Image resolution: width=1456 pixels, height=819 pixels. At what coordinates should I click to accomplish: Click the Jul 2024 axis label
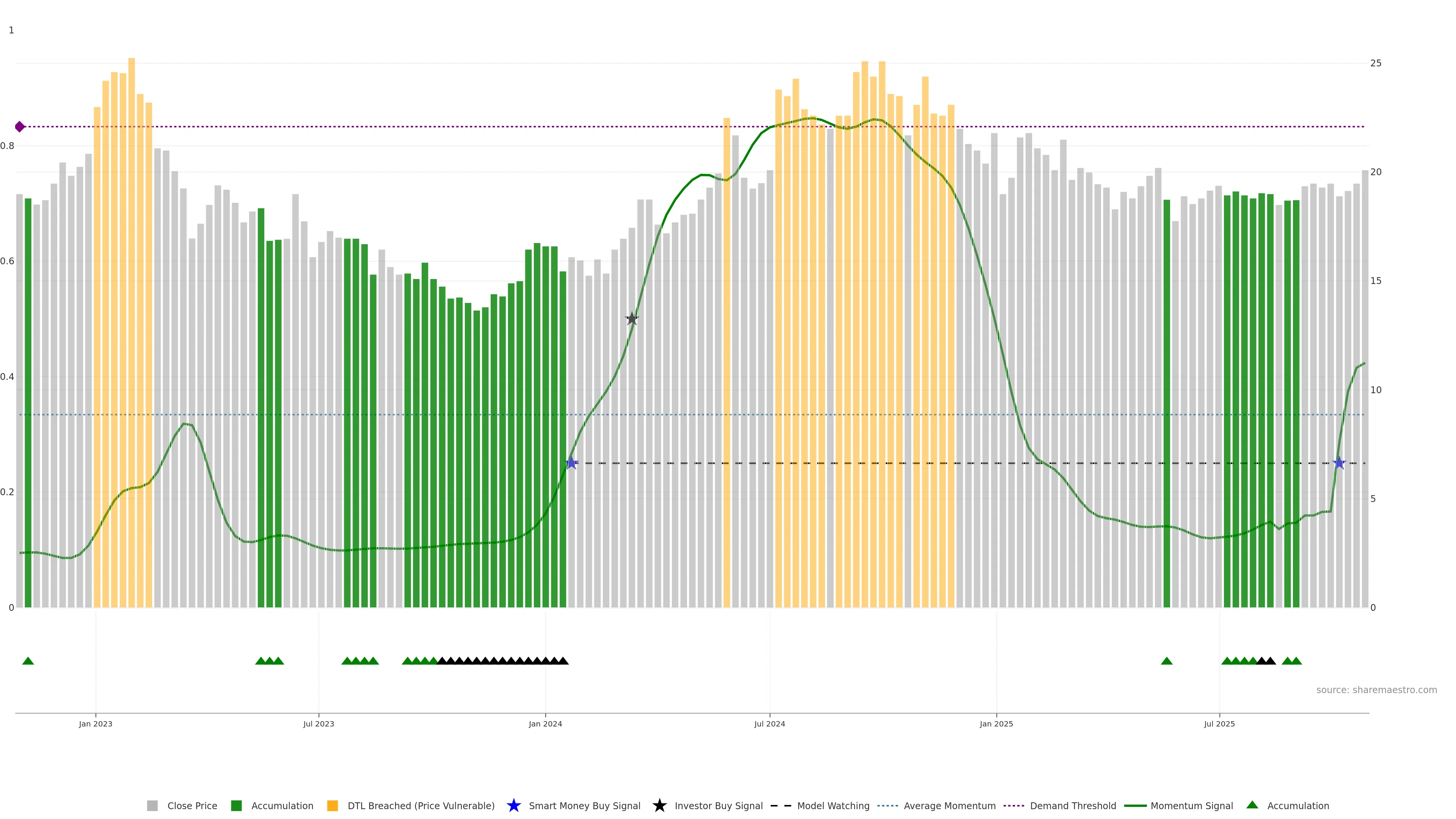pyautogui.click(x=769, y=723)
